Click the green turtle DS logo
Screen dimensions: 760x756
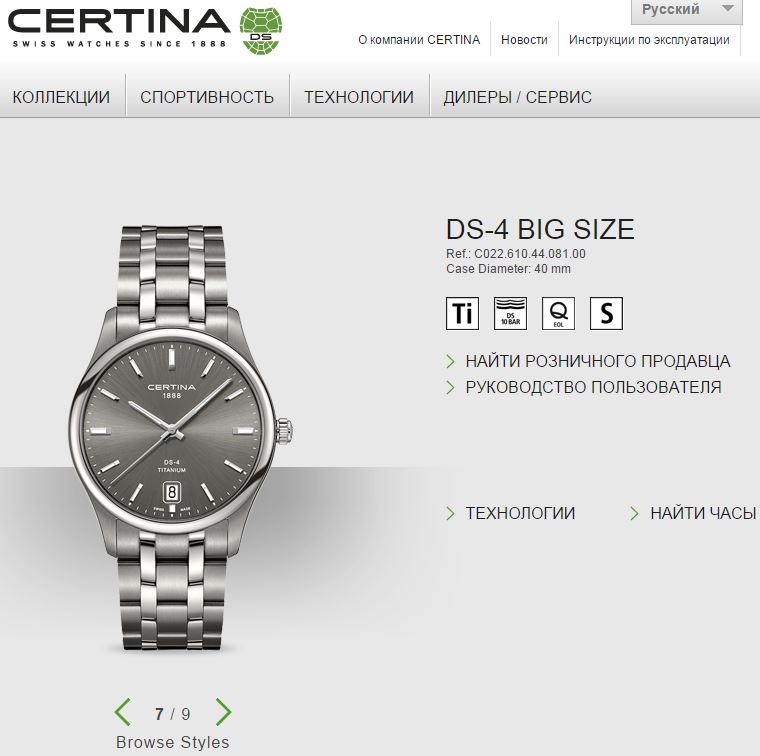[x=261, y=30]
